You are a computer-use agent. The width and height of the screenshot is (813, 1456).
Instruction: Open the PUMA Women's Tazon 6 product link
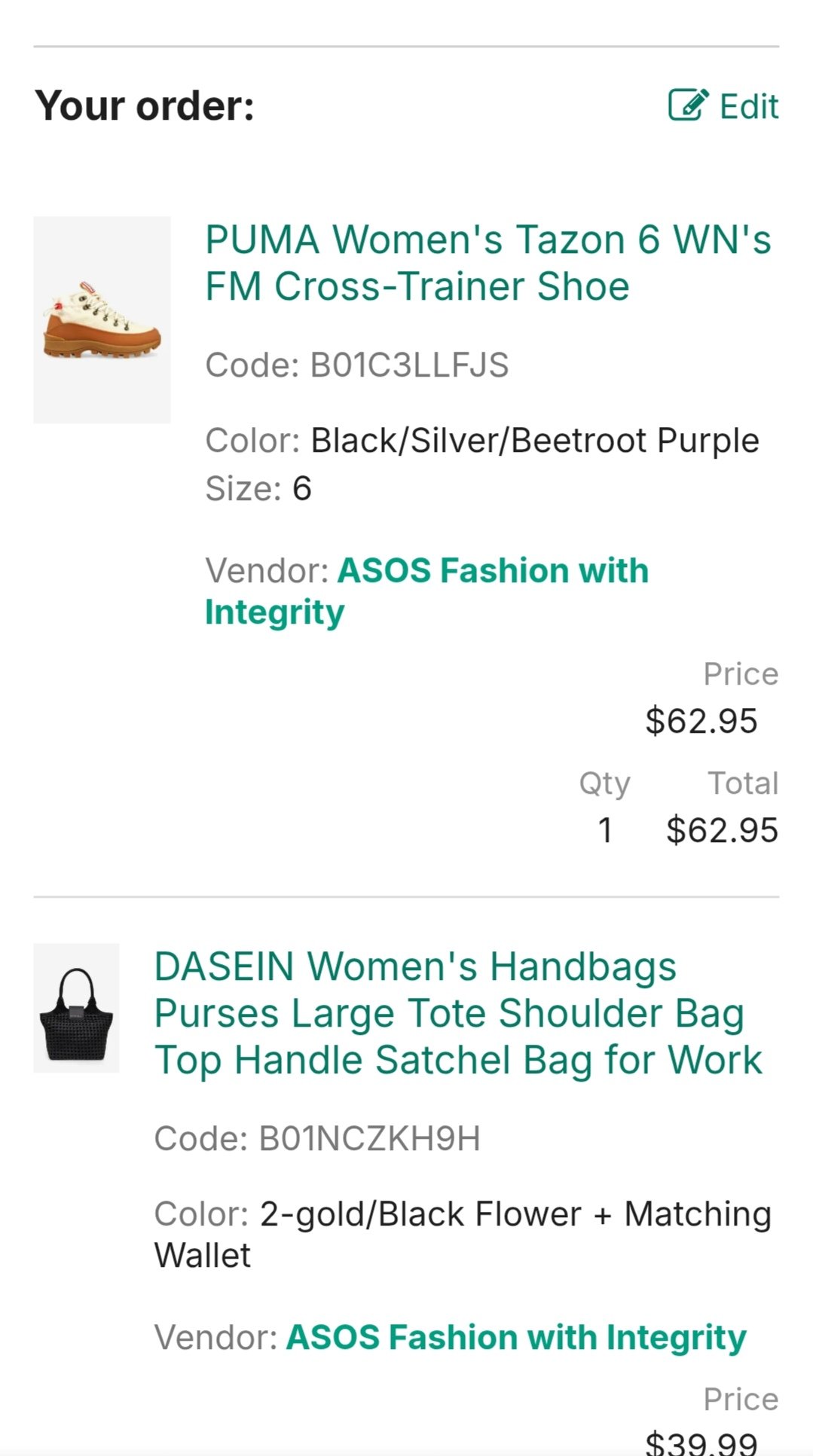[x=488, y=263]
